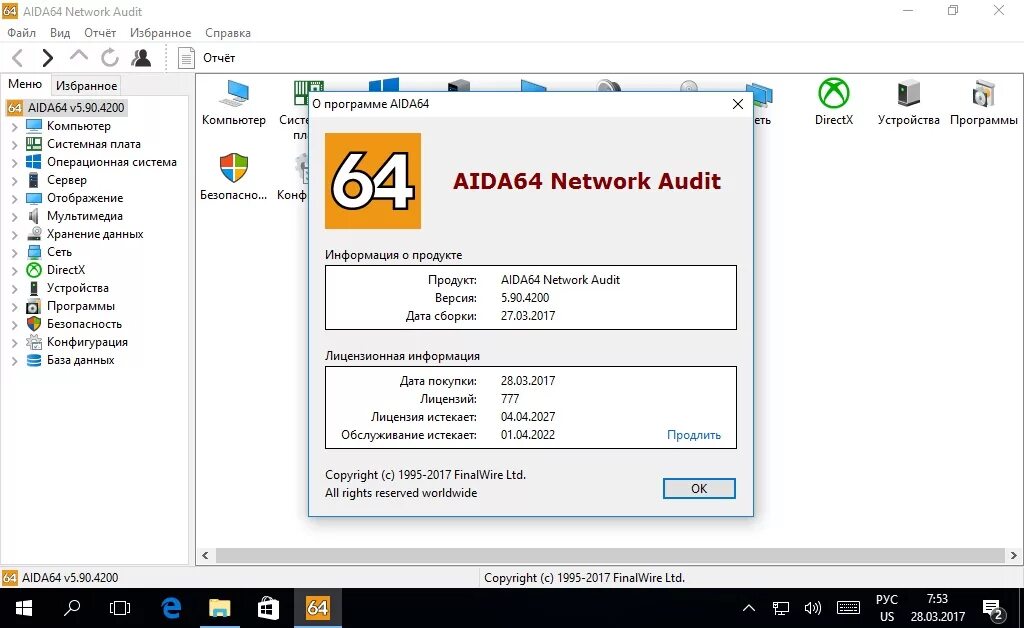Switch to the Меню tab

[x=25, y=84]
